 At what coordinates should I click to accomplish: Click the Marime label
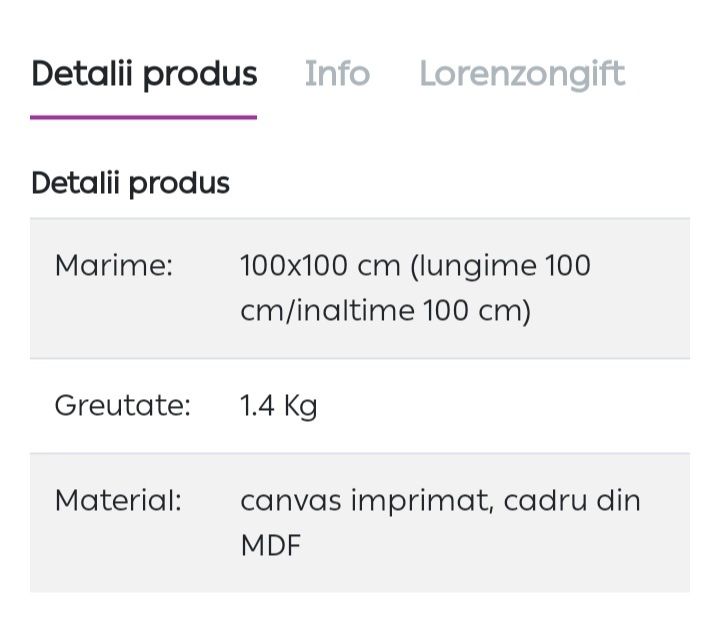tap(114, 266)
